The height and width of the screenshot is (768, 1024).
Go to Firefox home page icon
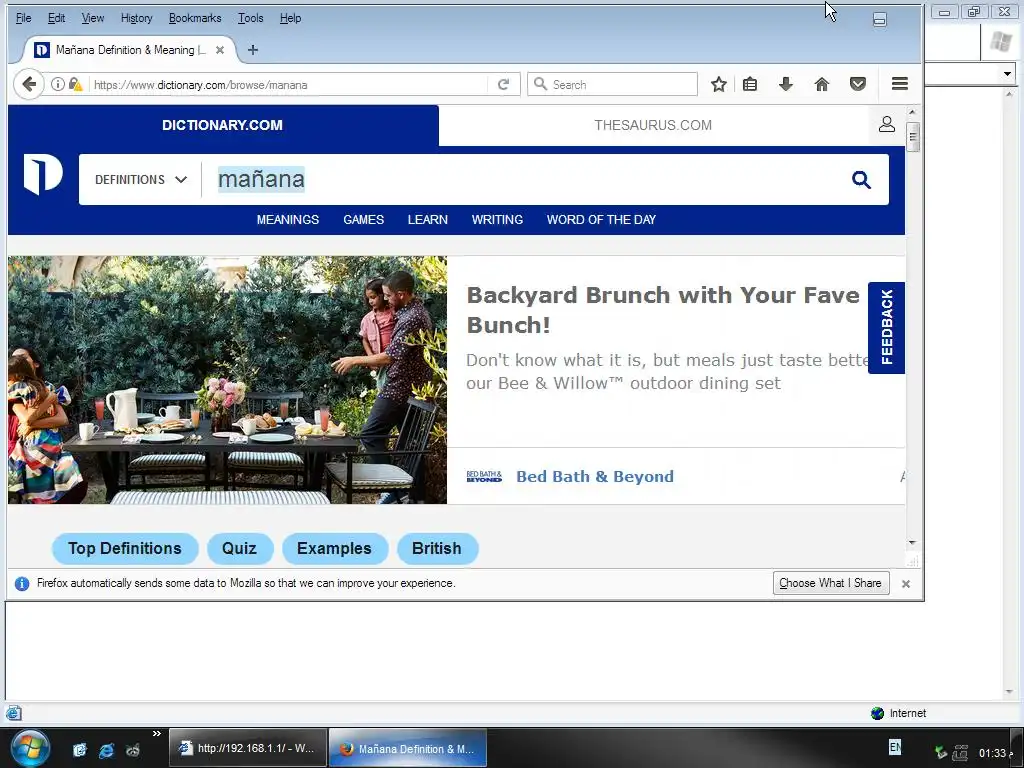(822, 84)
